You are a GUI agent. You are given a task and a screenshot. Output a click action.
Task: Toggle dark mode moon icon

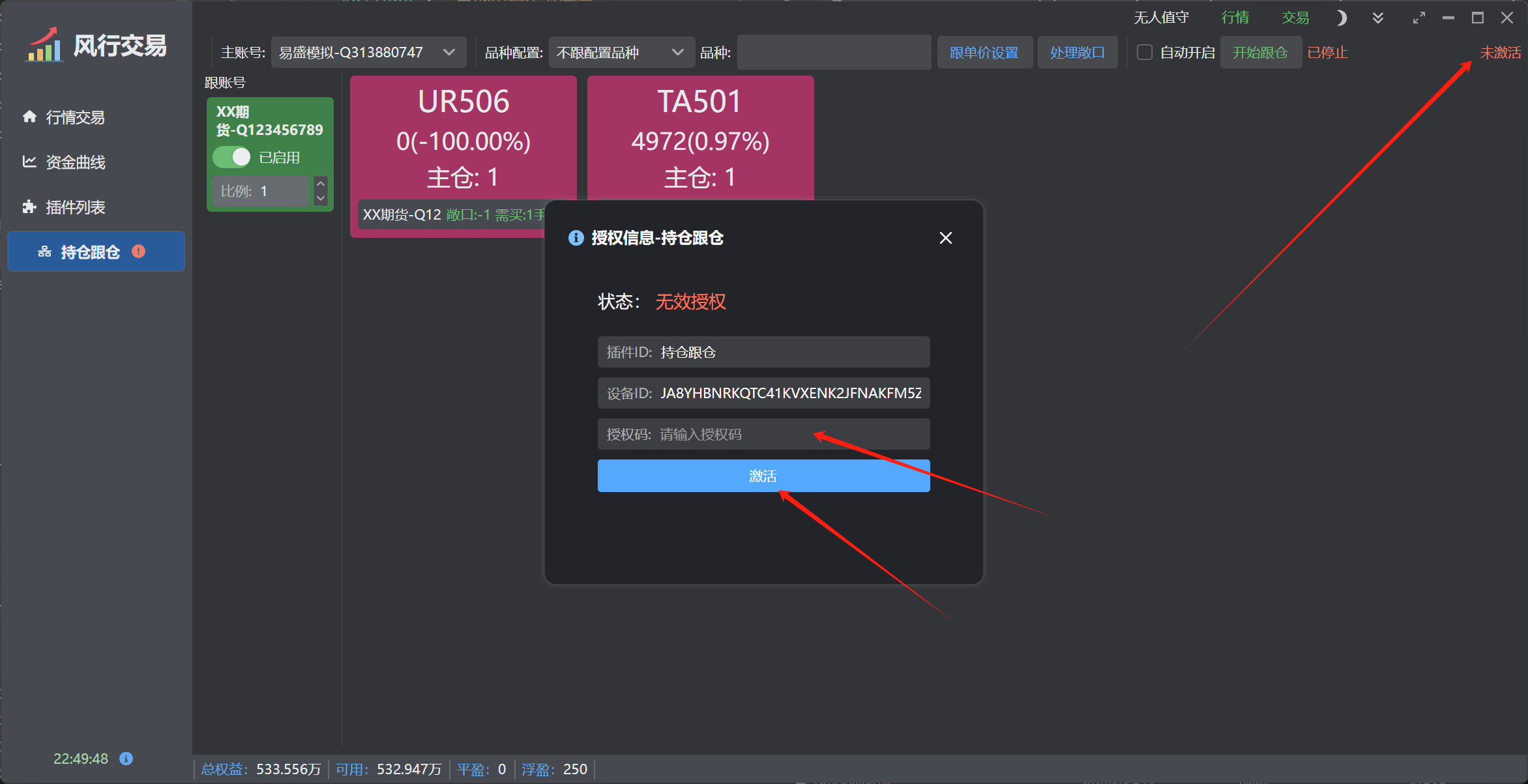[1340, 18]
